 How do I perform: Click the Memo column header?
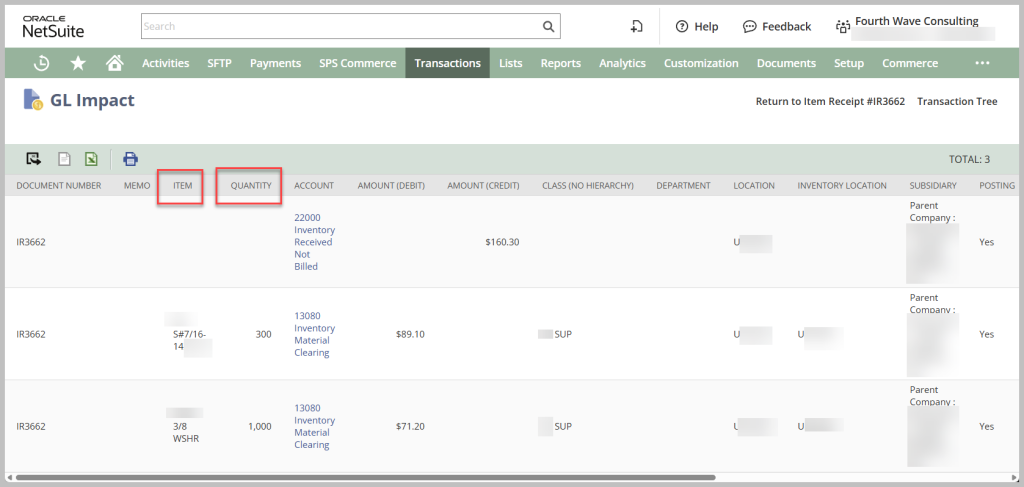tap(137, 185)
